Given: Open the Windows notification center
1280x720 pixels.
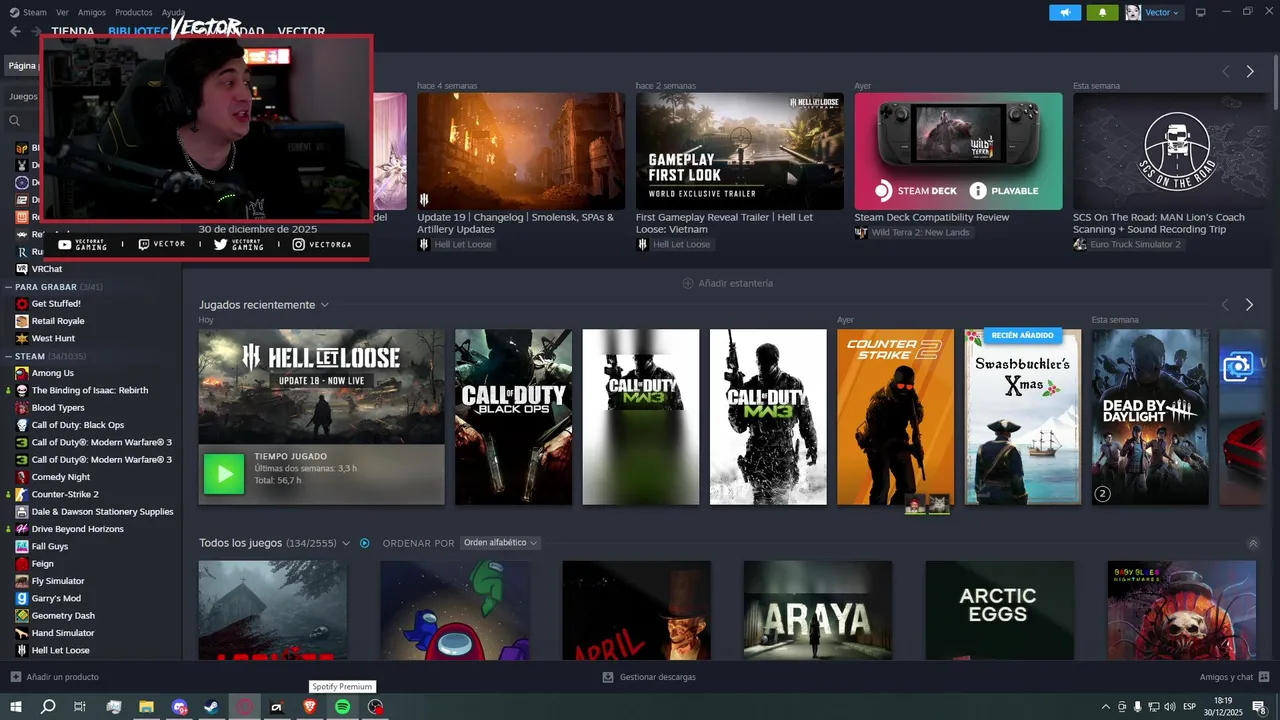Looking at the screenshot, I should click(x=1259, y=707).
